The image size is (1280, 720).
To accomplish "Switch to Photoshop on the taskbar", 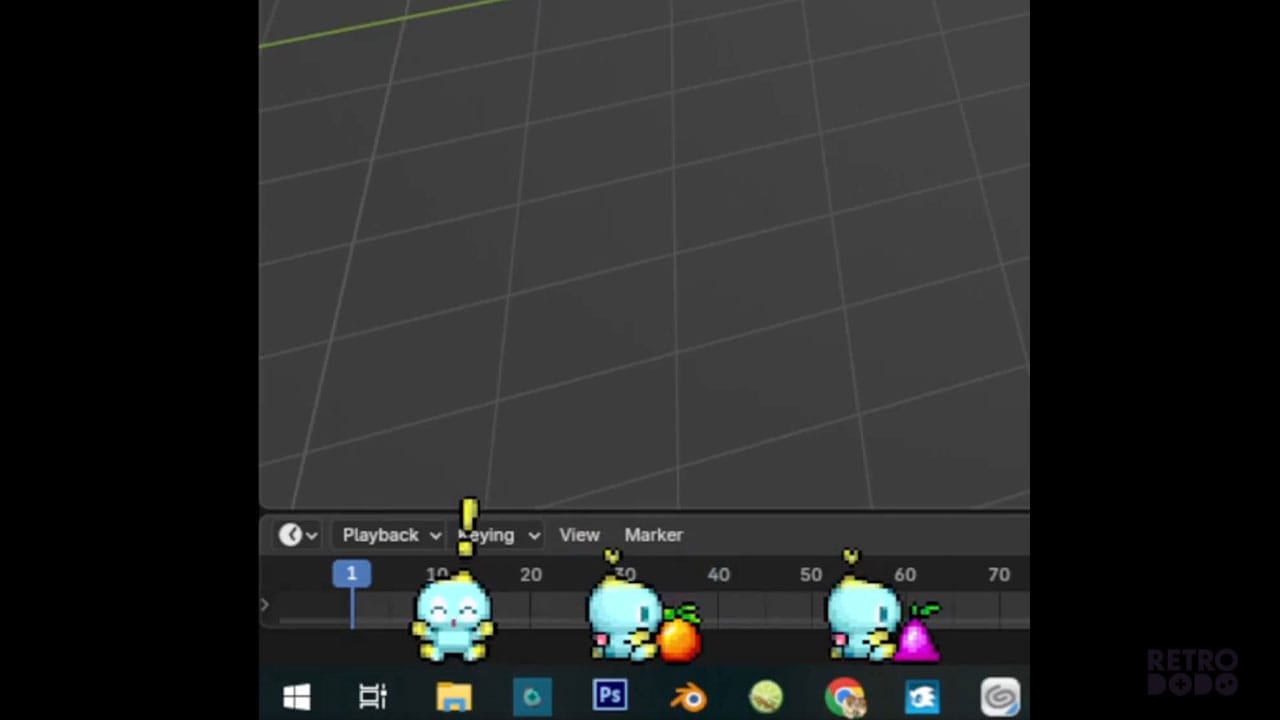I will pos(610,696).
